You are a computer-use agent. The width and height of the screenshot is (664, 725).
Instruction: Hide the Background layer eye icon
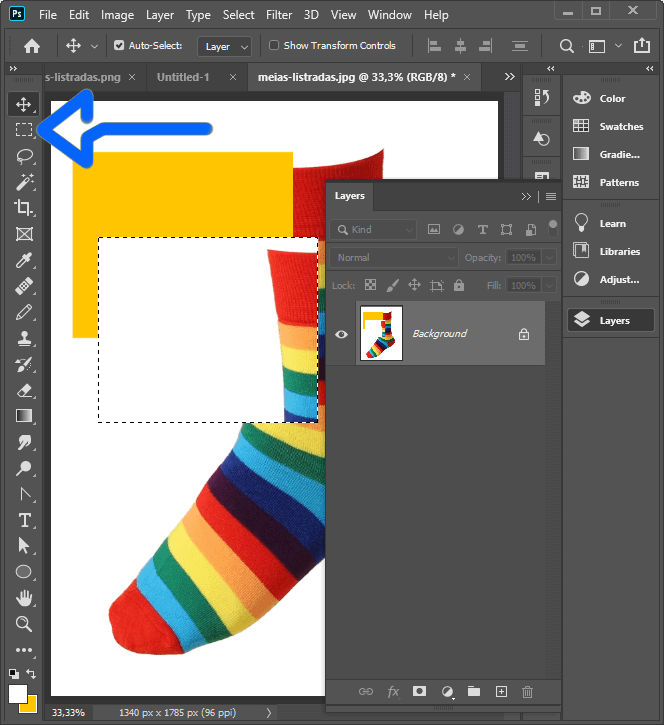pos(341,334)
